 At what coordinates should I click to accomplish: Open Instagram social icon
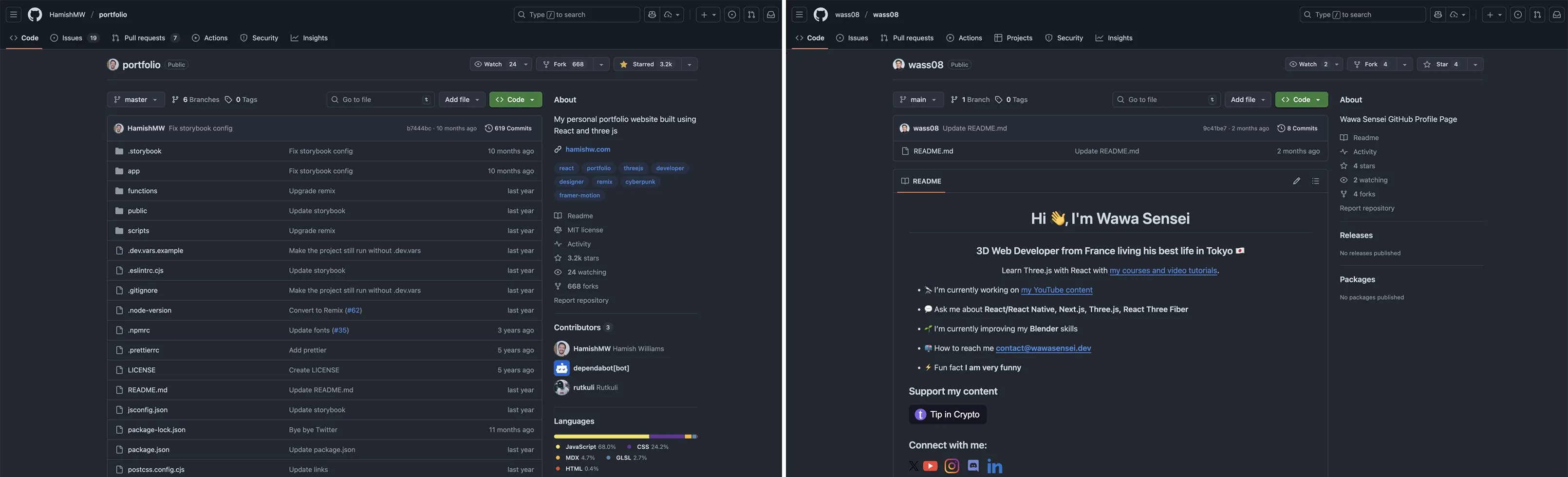952,466
